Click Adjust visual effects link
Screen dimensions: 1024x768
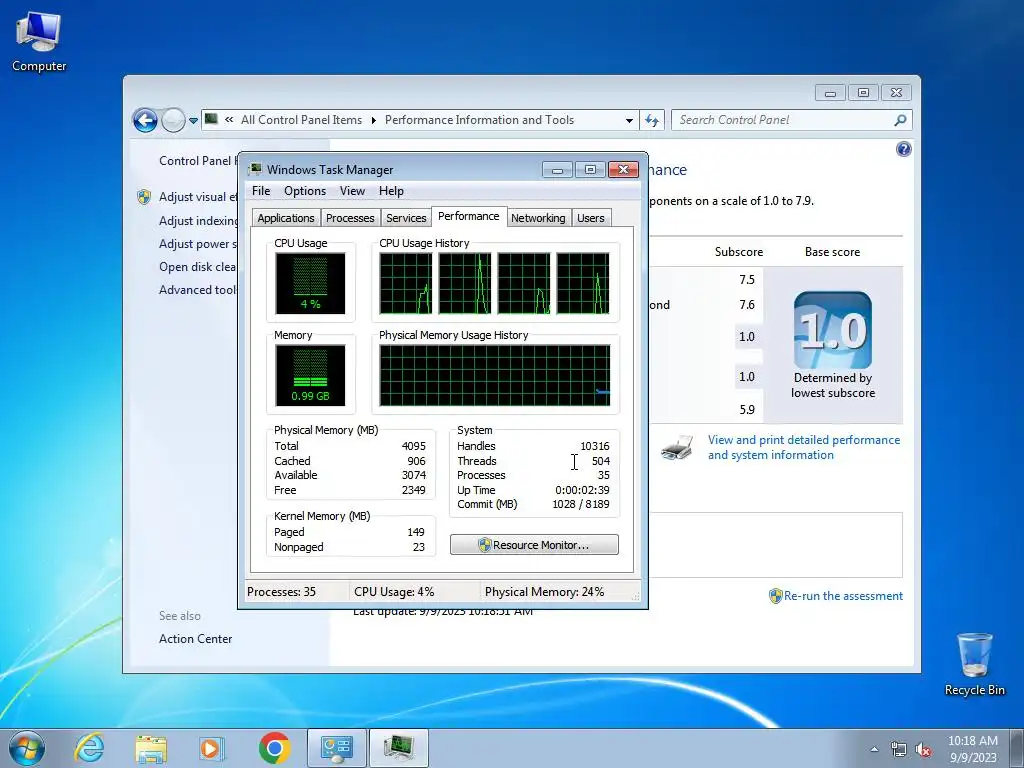(198, 197)
